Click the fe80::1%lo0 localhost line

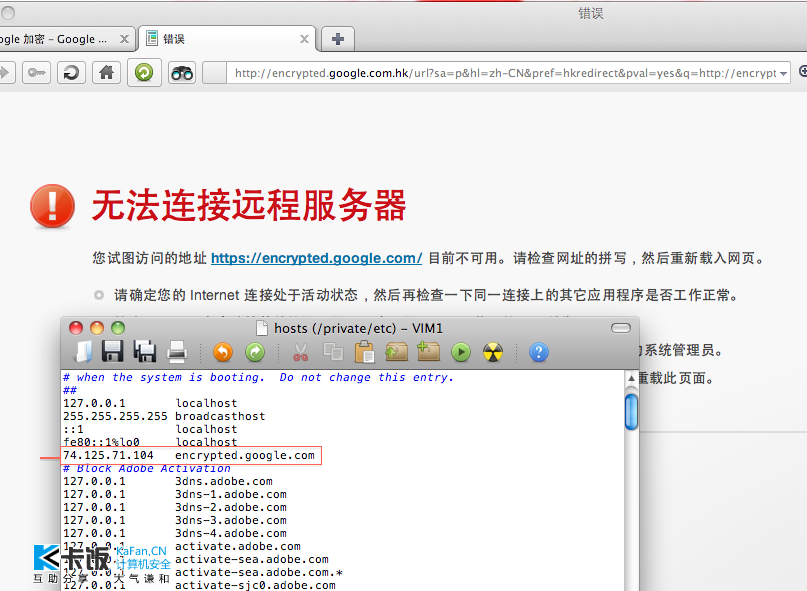(150, 442)
